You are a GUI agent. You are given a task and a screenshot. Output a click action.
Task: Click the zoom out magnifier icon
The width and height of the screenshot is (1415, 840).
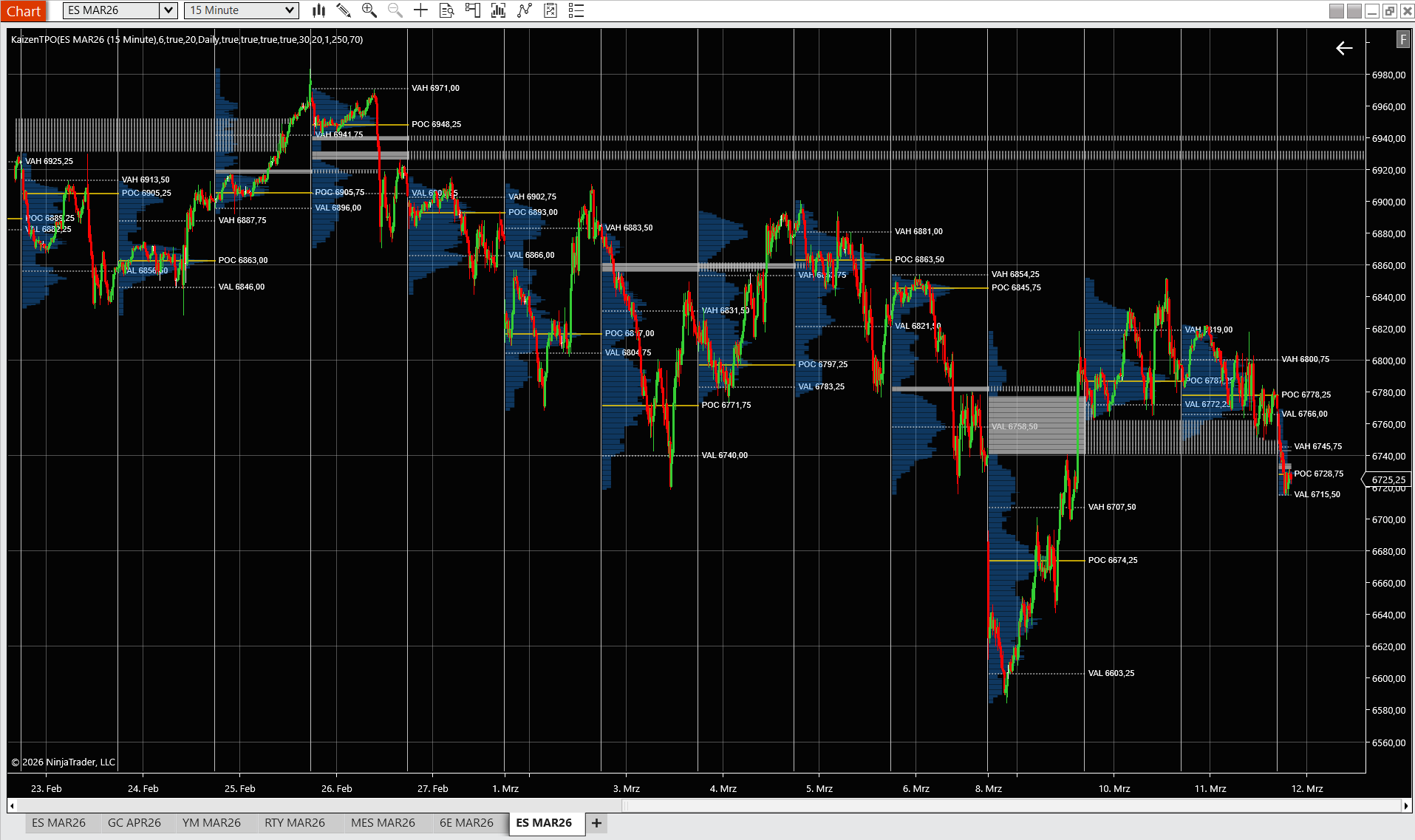pyautogui.click(x=395, y=10)
